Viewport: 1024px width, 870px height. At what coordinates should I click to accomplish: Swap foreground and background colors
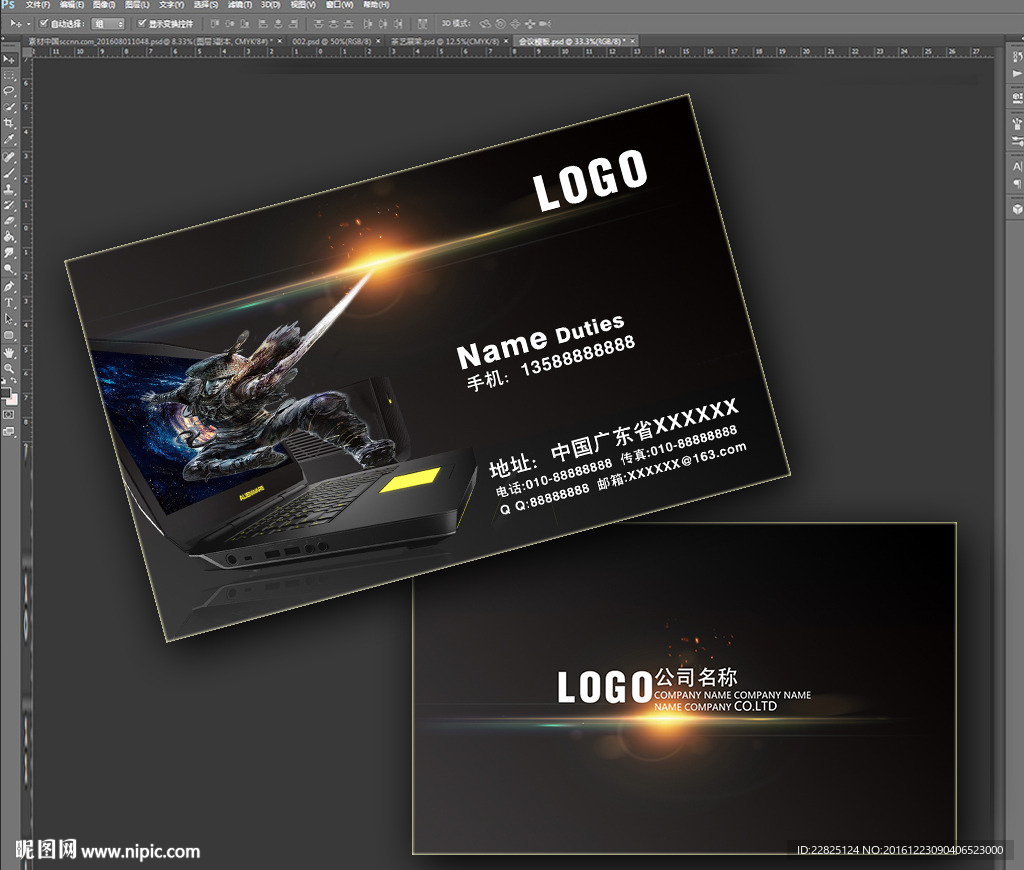(x=14, y=381)
